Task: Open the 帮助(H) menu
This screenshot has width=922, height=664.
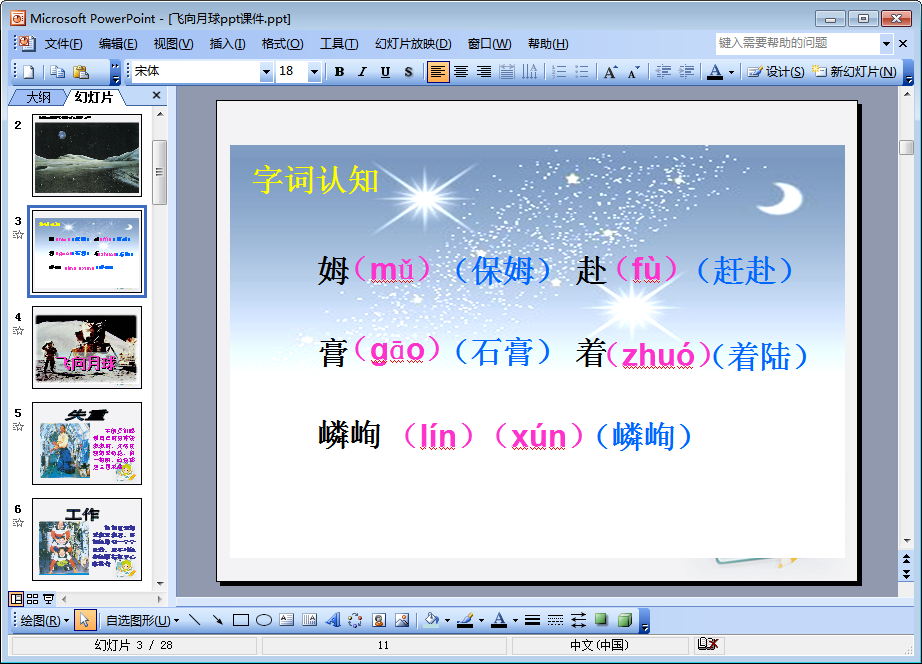Action: 548,44
